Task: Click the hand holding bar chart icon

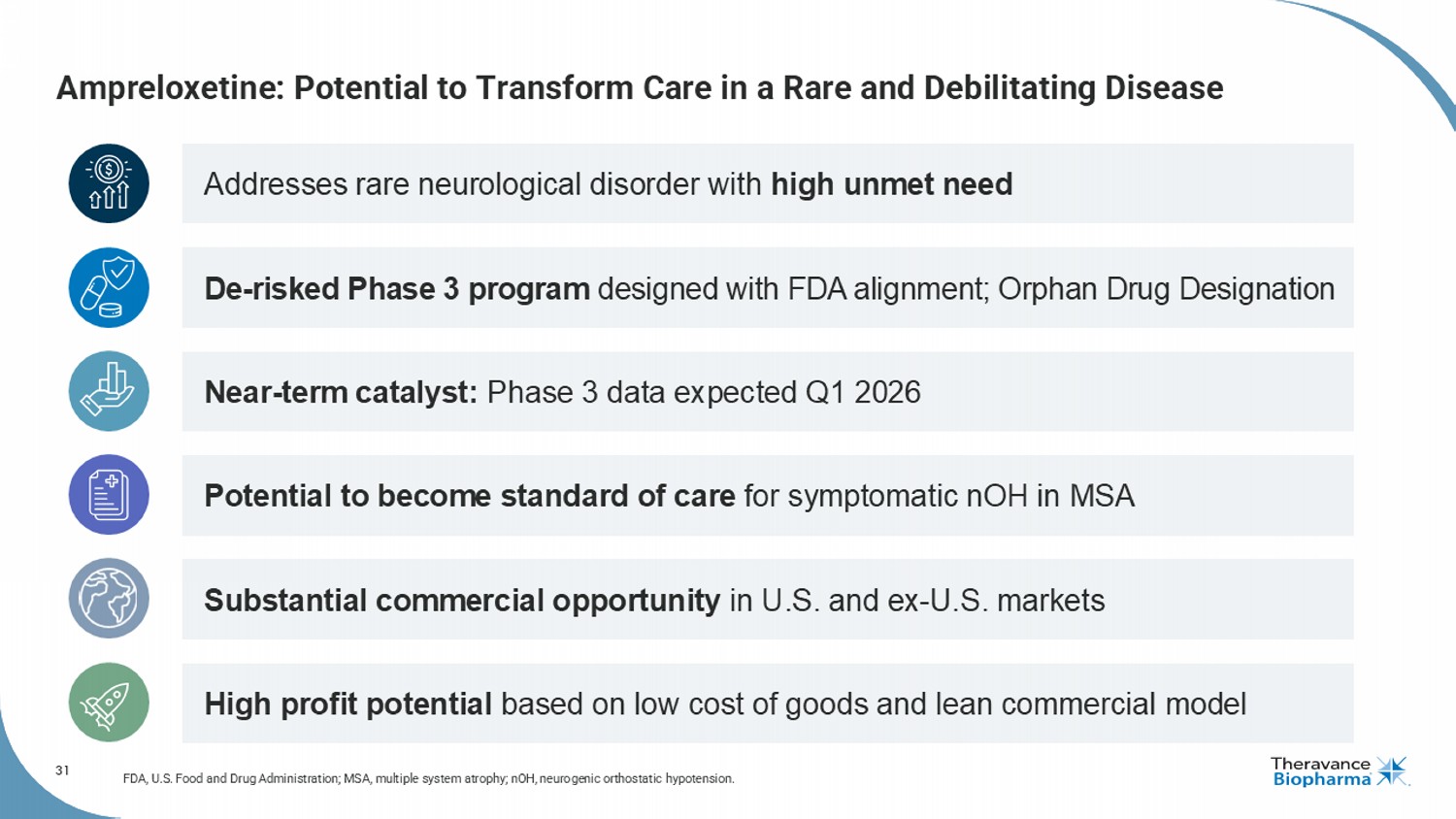Action: [x=109, y=391]
